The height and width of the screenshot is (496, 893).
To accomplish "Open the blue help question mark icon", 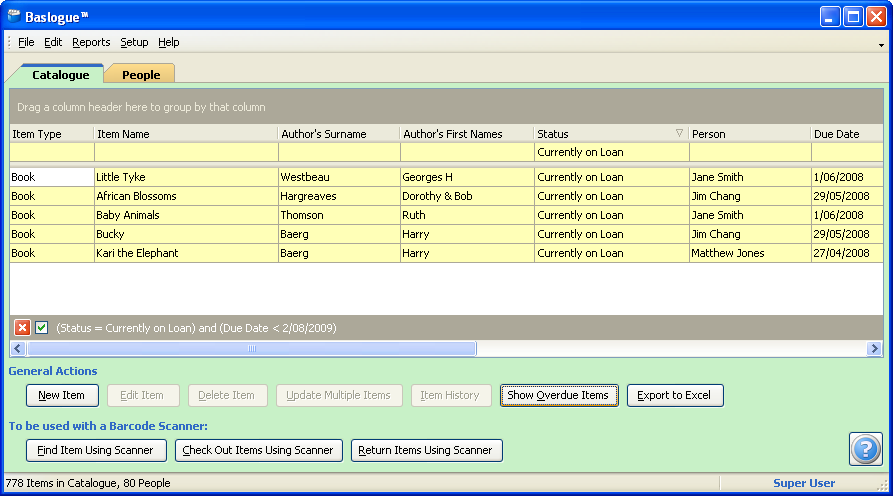I will 866,449.
